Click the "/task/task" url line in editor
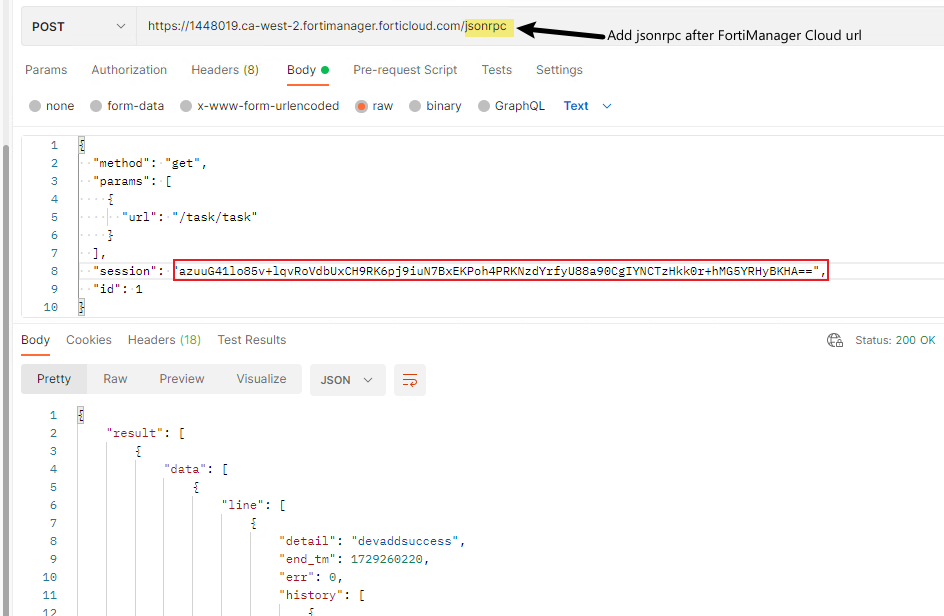 click(190, 217)
